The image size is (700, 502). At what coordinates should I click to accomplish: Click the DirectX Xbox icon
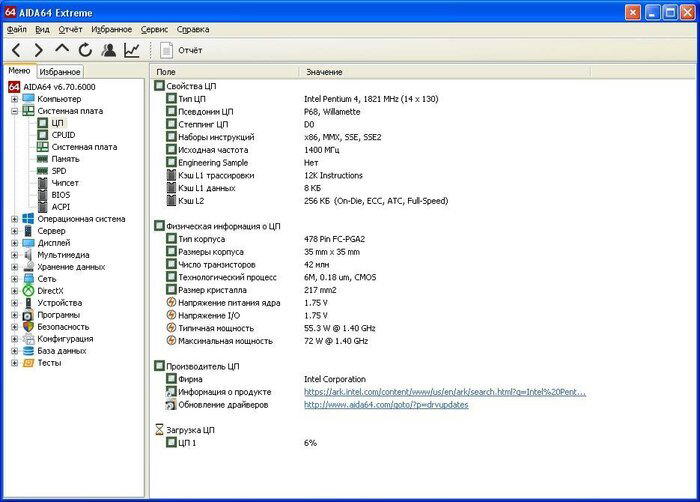(28, 291)
